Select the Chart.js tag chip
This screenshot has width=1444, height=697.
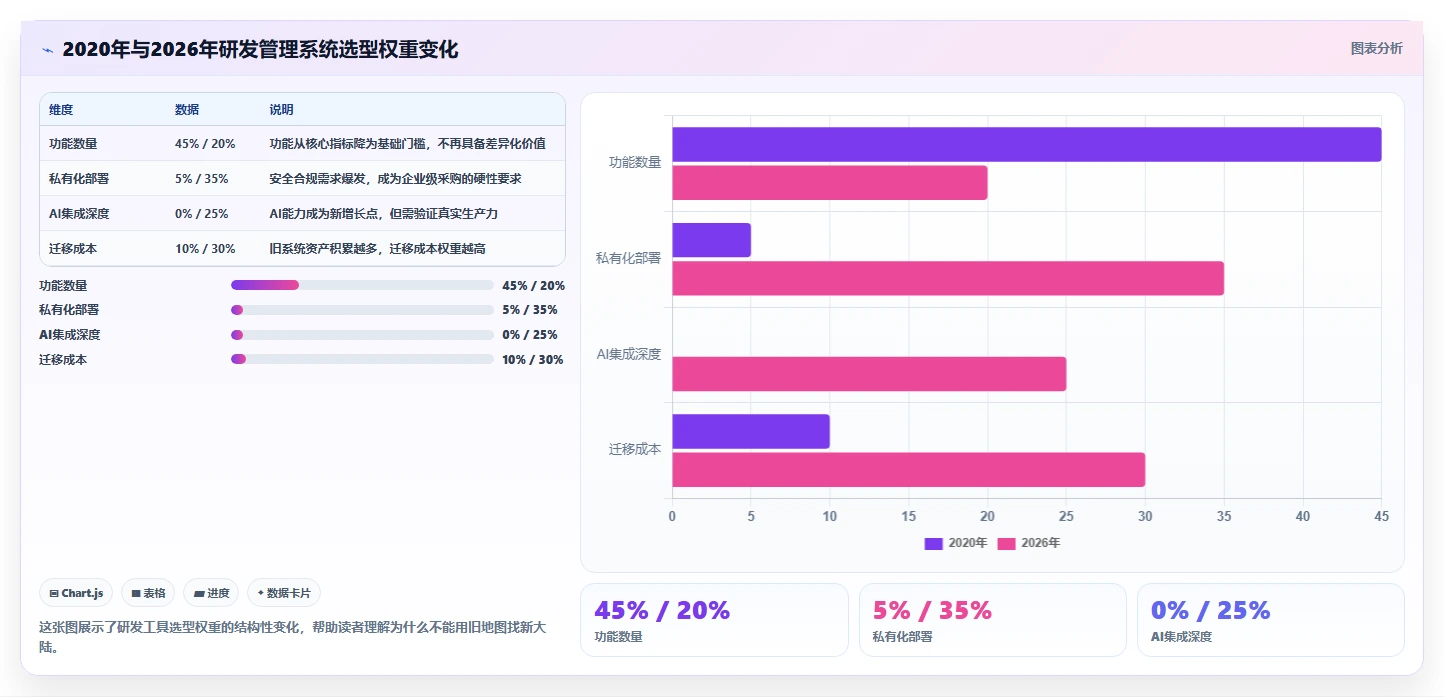[77, 593]
